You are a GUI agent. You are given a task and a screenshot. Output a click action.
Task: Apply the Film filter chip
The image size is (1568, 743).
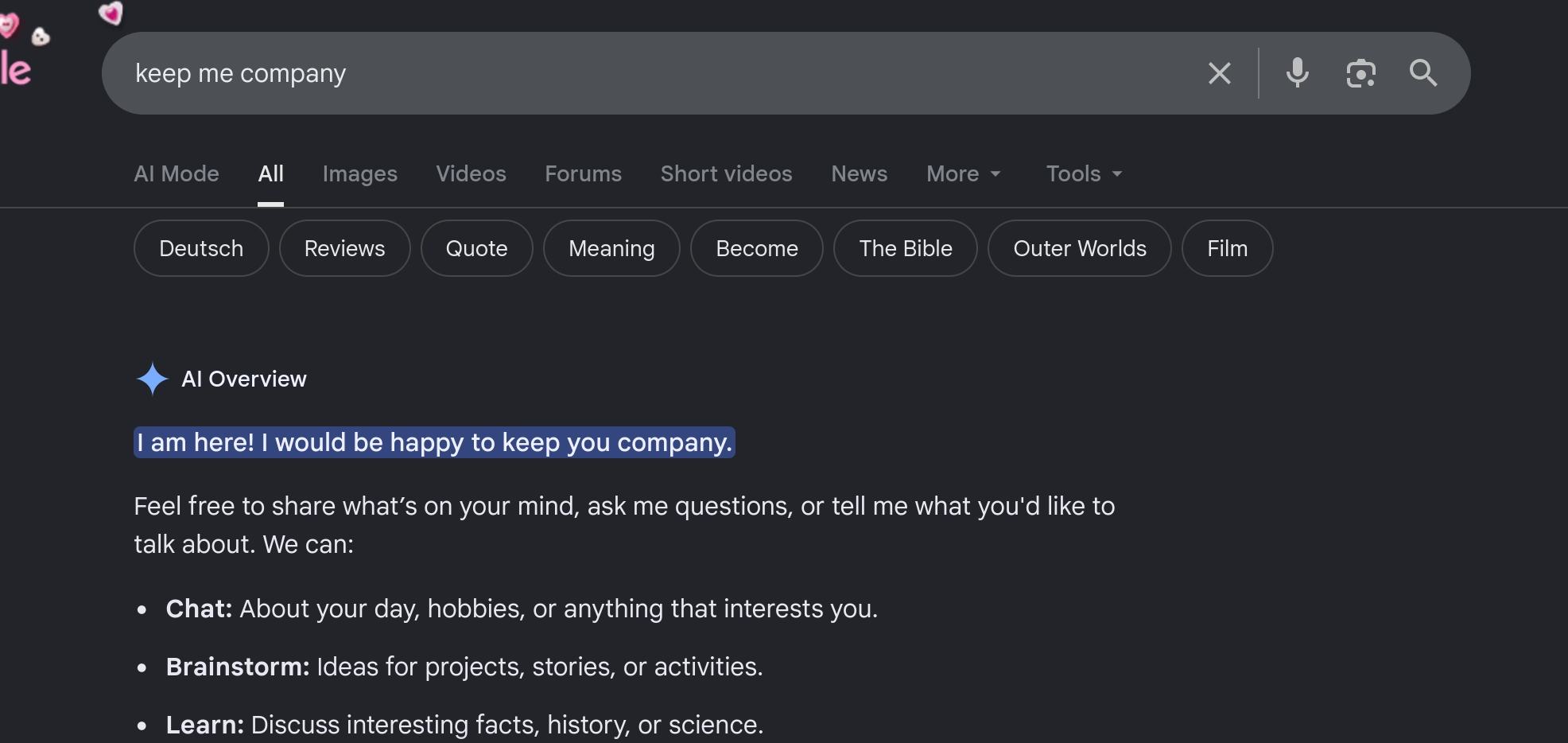(1227, 248)
